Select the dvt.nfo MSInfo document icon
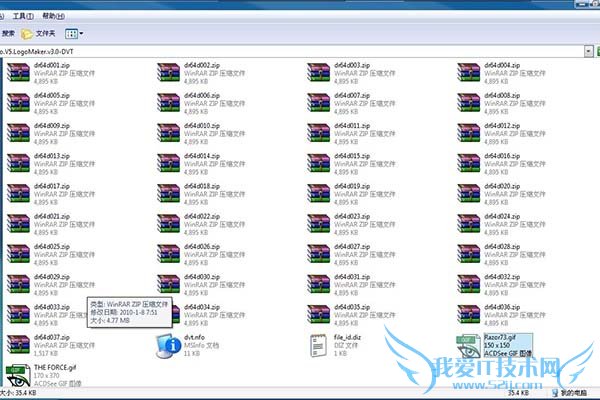The height and width of the screenshot is (400, 600). 168,346
